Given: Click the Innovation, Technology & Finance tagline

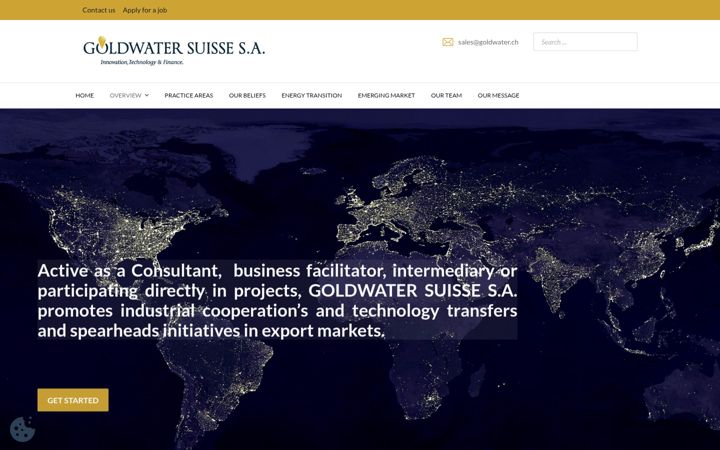Looking at the screenshot, I should [142, 62].
